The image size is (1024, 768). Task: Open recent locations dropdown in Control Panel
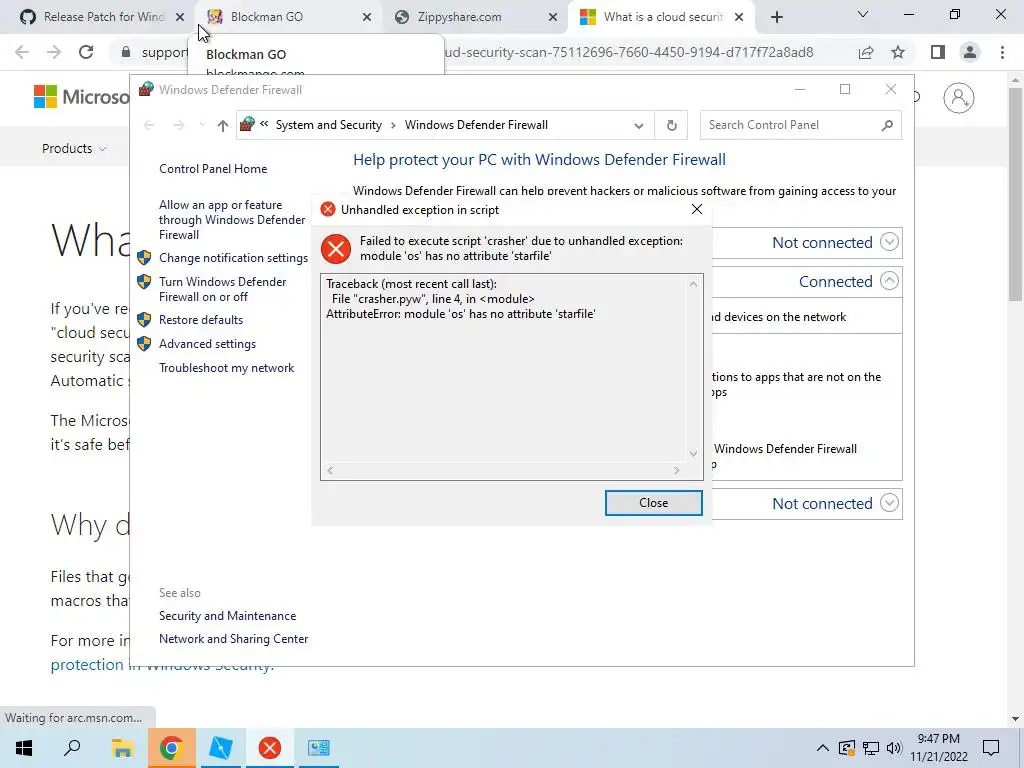202,125
